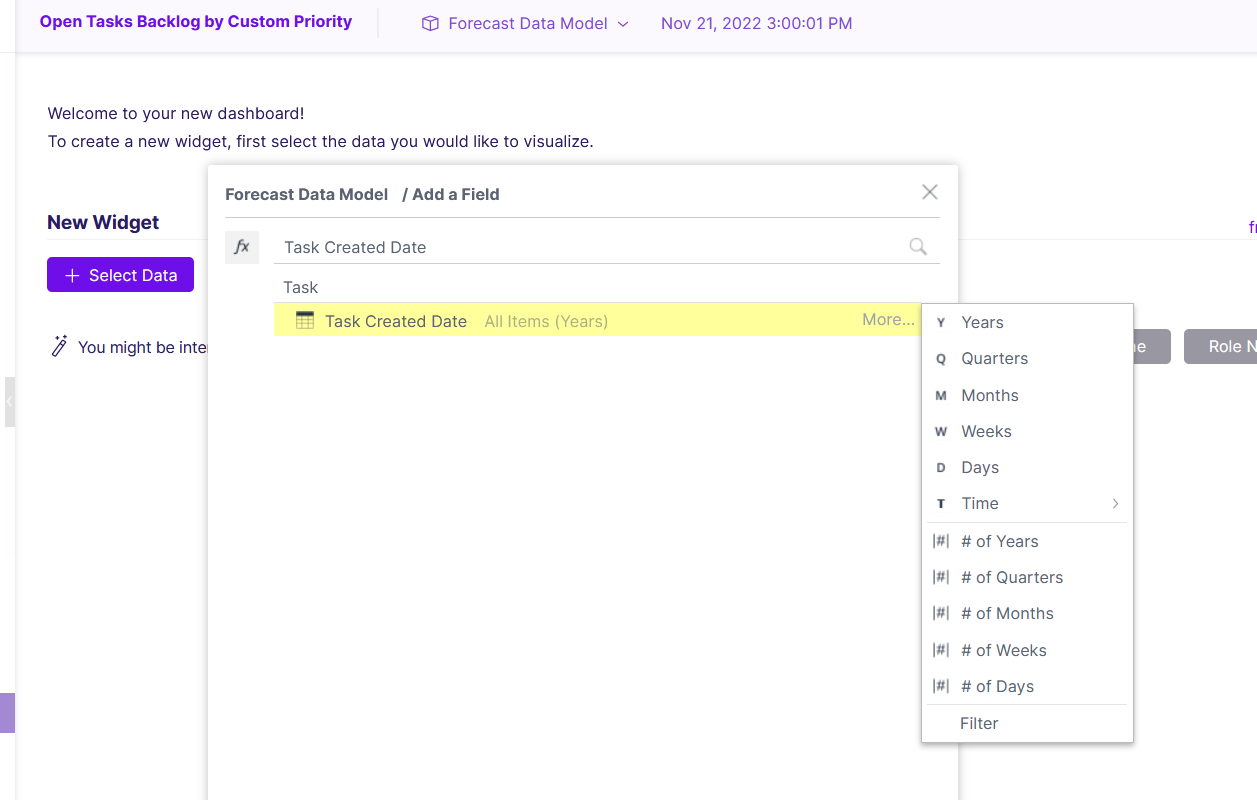Click Forecast Data Model header link

tap(528, 23)
